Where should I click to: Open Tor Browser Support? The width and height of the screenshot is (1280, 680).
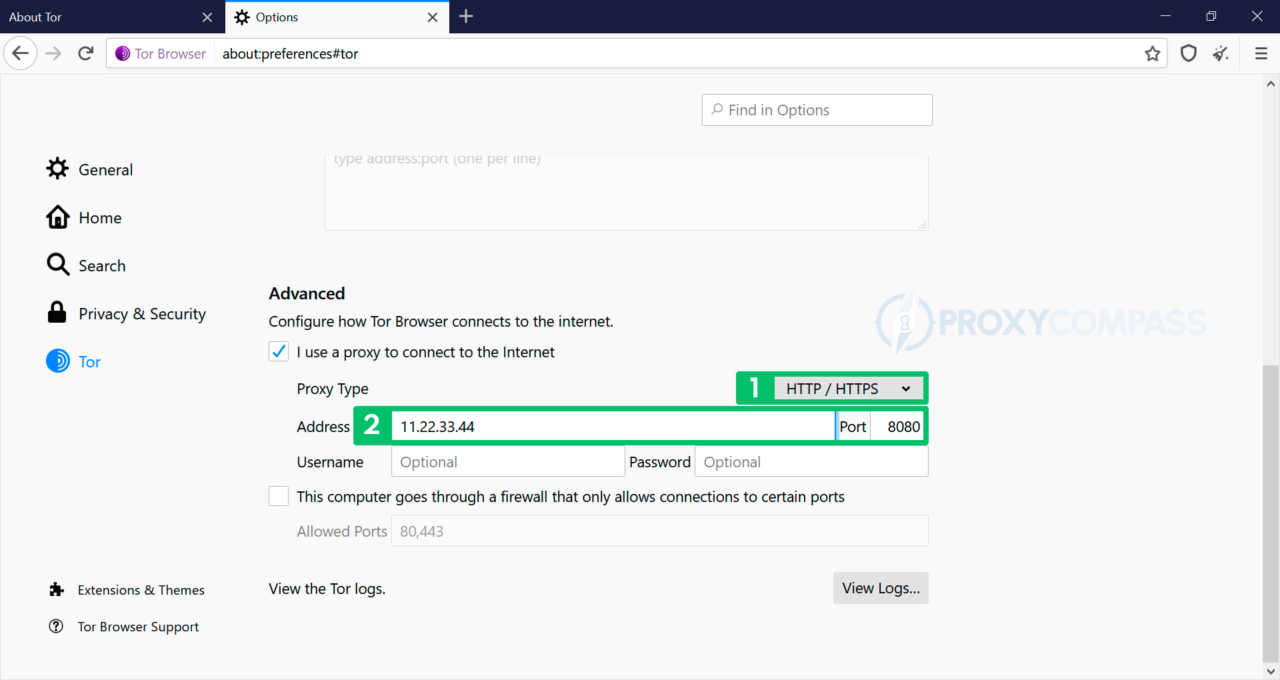coord(138,626)
